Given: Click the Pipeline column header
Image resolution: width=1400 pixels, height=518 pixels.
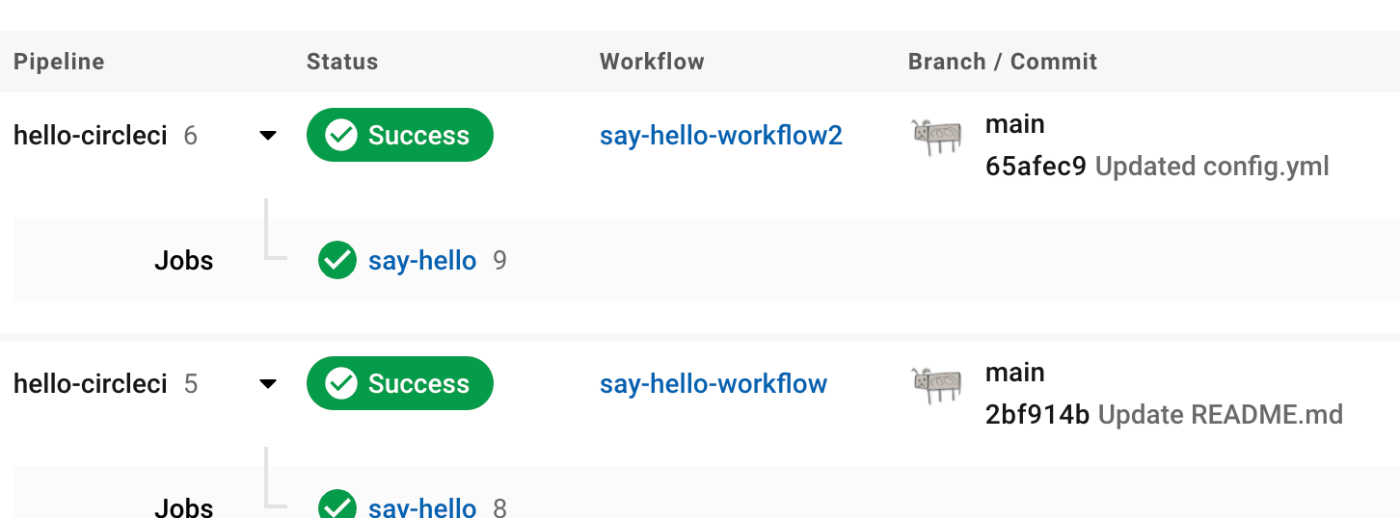Looking at the screenshot, I should coord(59,61).
